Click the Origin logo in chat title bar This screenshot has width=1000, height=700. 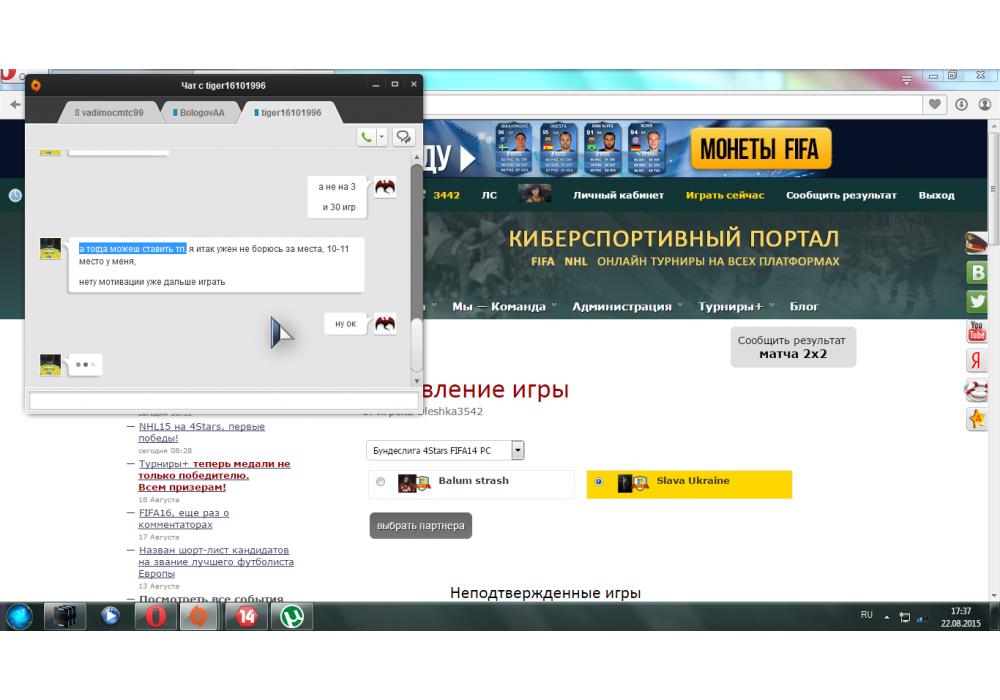tap(36, 85)
